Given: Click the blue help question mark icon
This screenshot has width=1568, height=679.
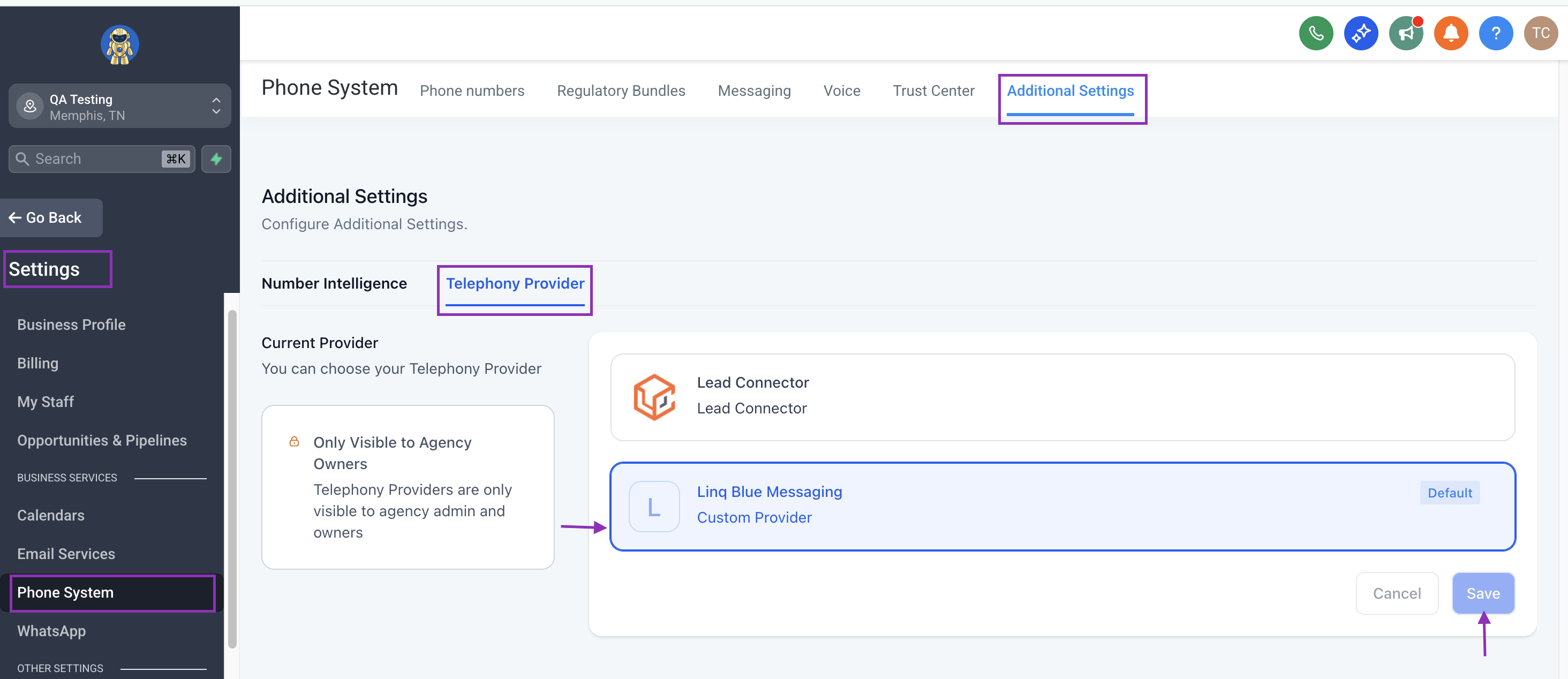Looking at the screenshot, I should [x=1496, y=33].
